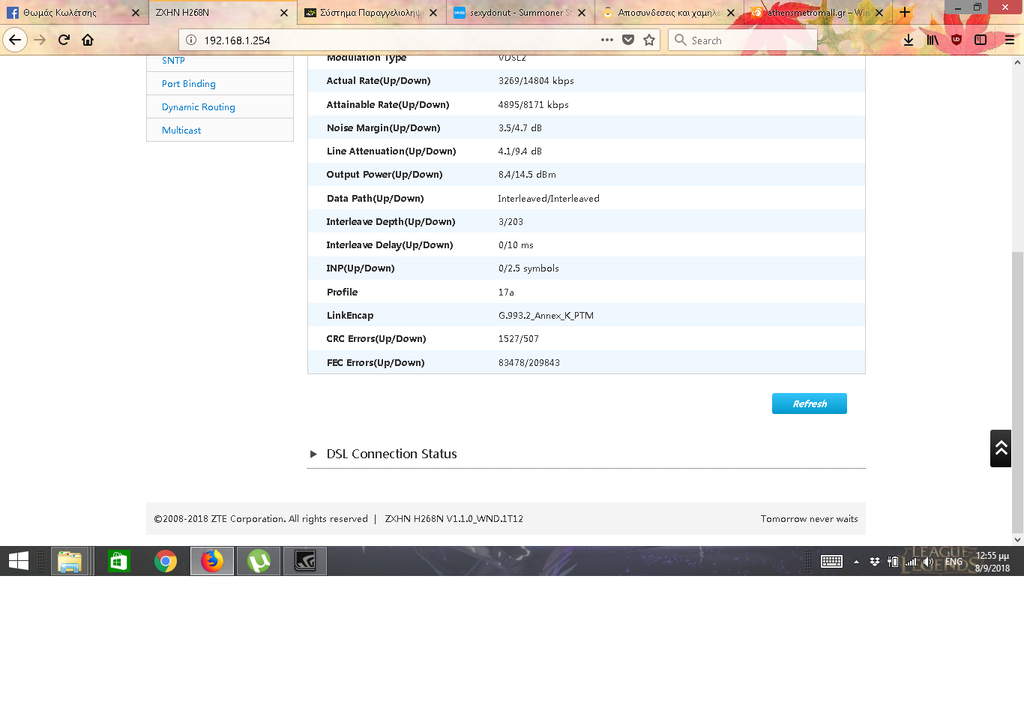Open Windows Store from taskbar
This screenshot has width=1024, height=720.
pos(118,561)
